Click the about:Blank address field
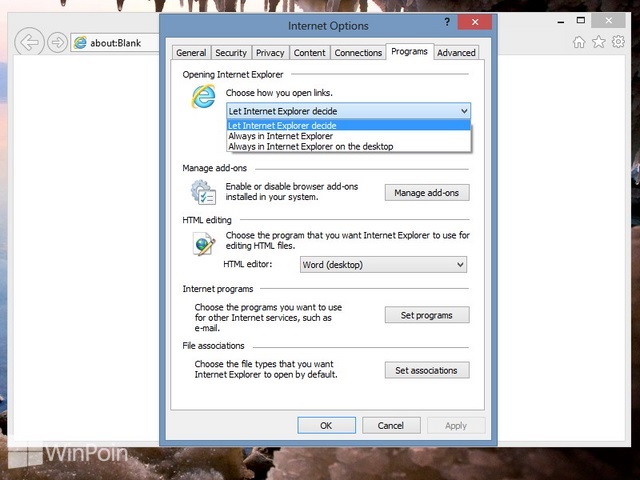Viewport: 640px width, 480px height. pos(115,42)
